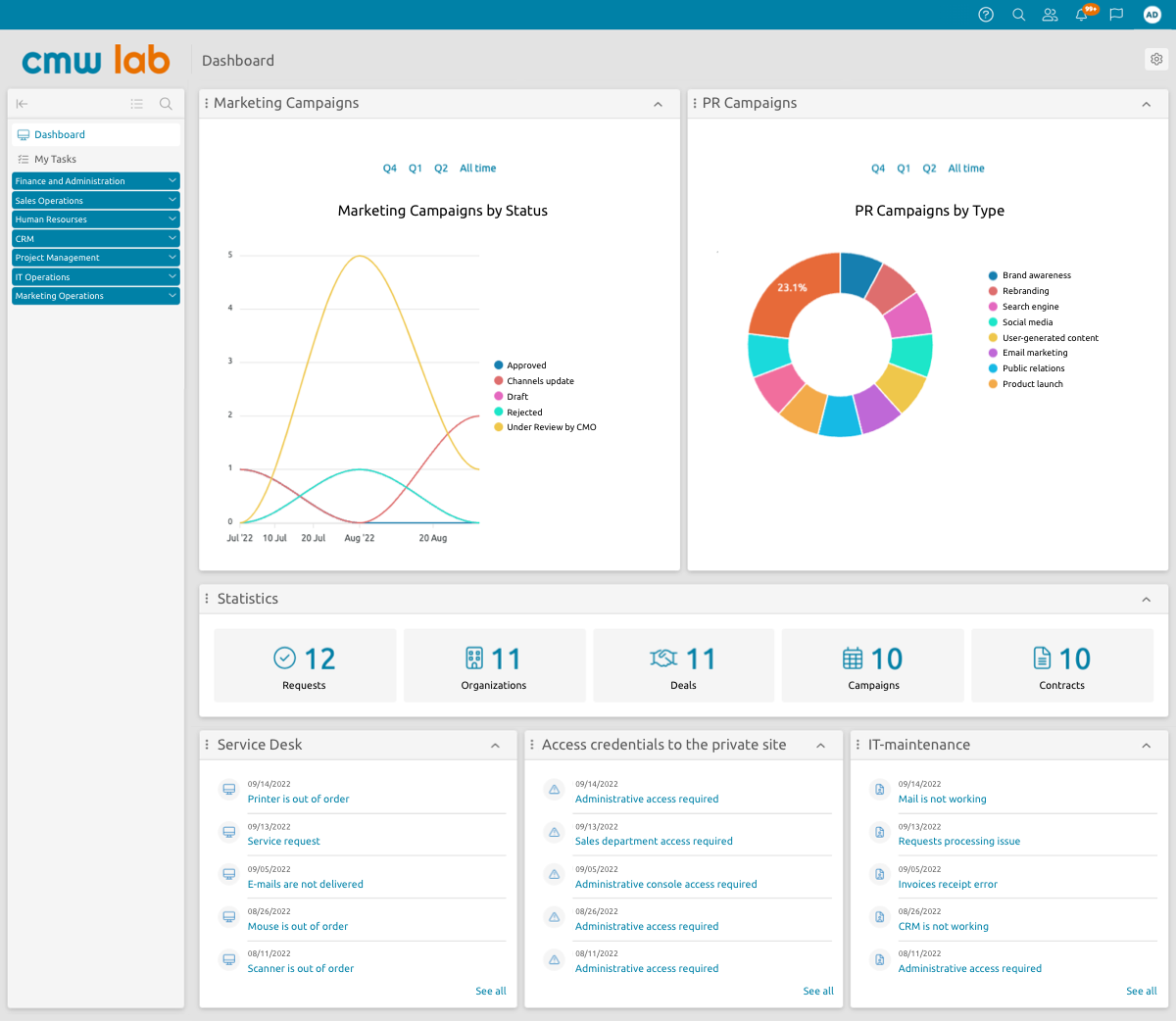1176x1021 pixels.
Task: Expand the Finance and Administration section
Action: click(x=96, y=181)
